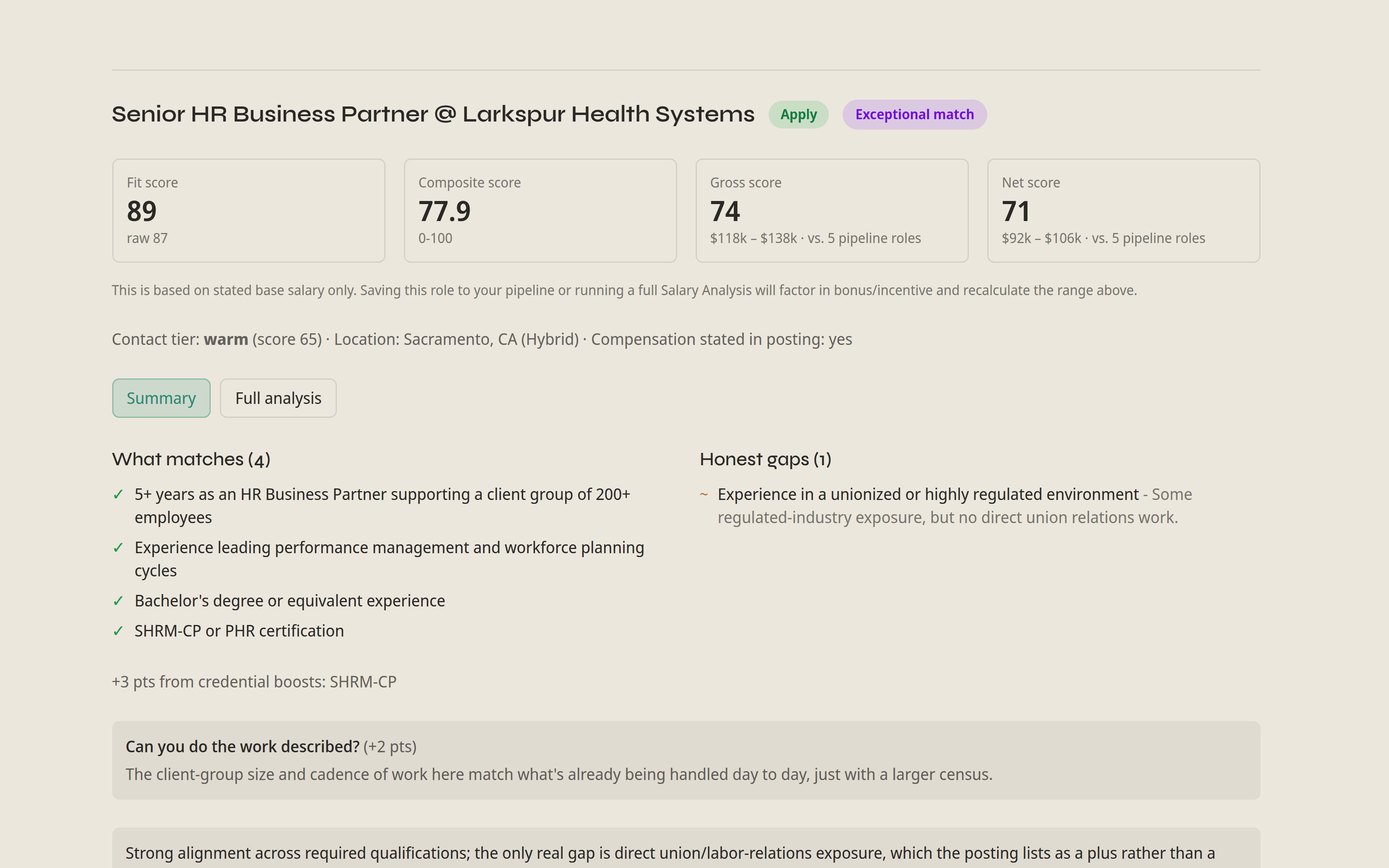Click the SHRM-CP or PHR certification match
This screenshot has height=868, width=1389.
point(239,631)
